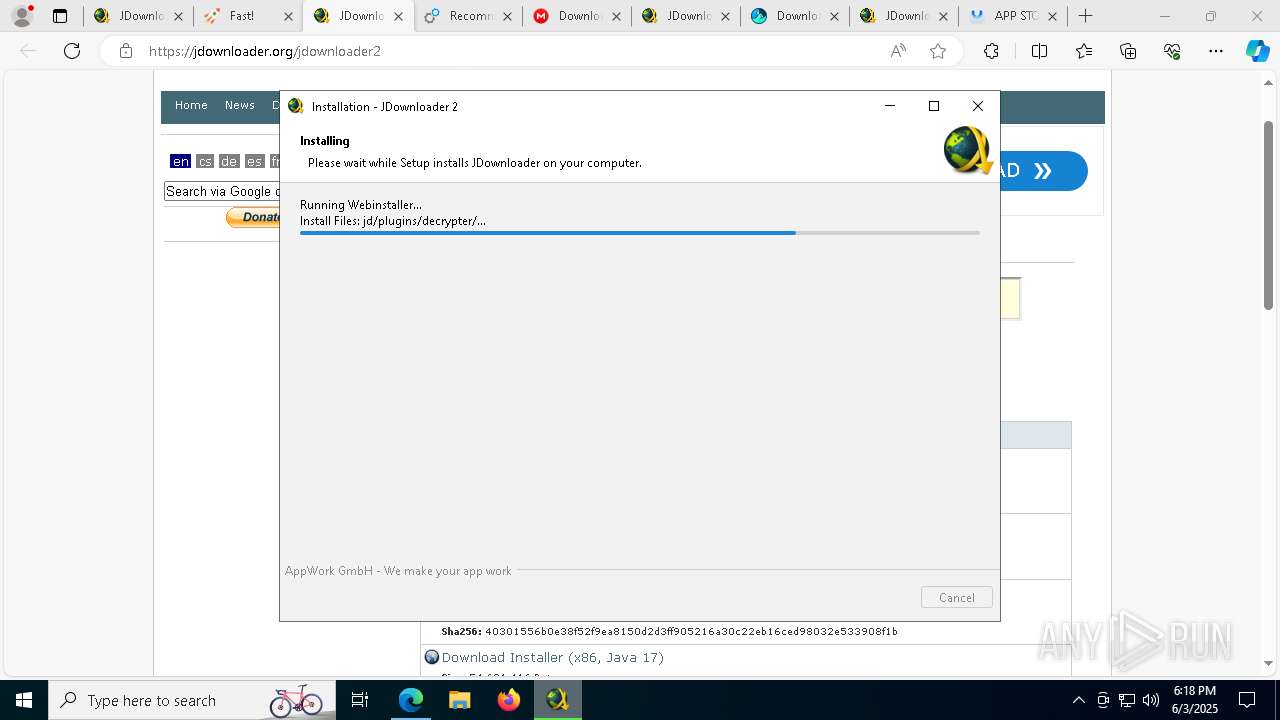
Task: Click the address bar URL
Action: point(265,51)
